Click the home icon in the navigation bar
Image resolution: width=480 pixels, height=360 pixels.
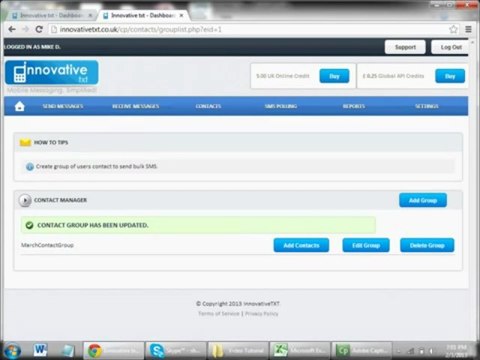tap(20, 106)
